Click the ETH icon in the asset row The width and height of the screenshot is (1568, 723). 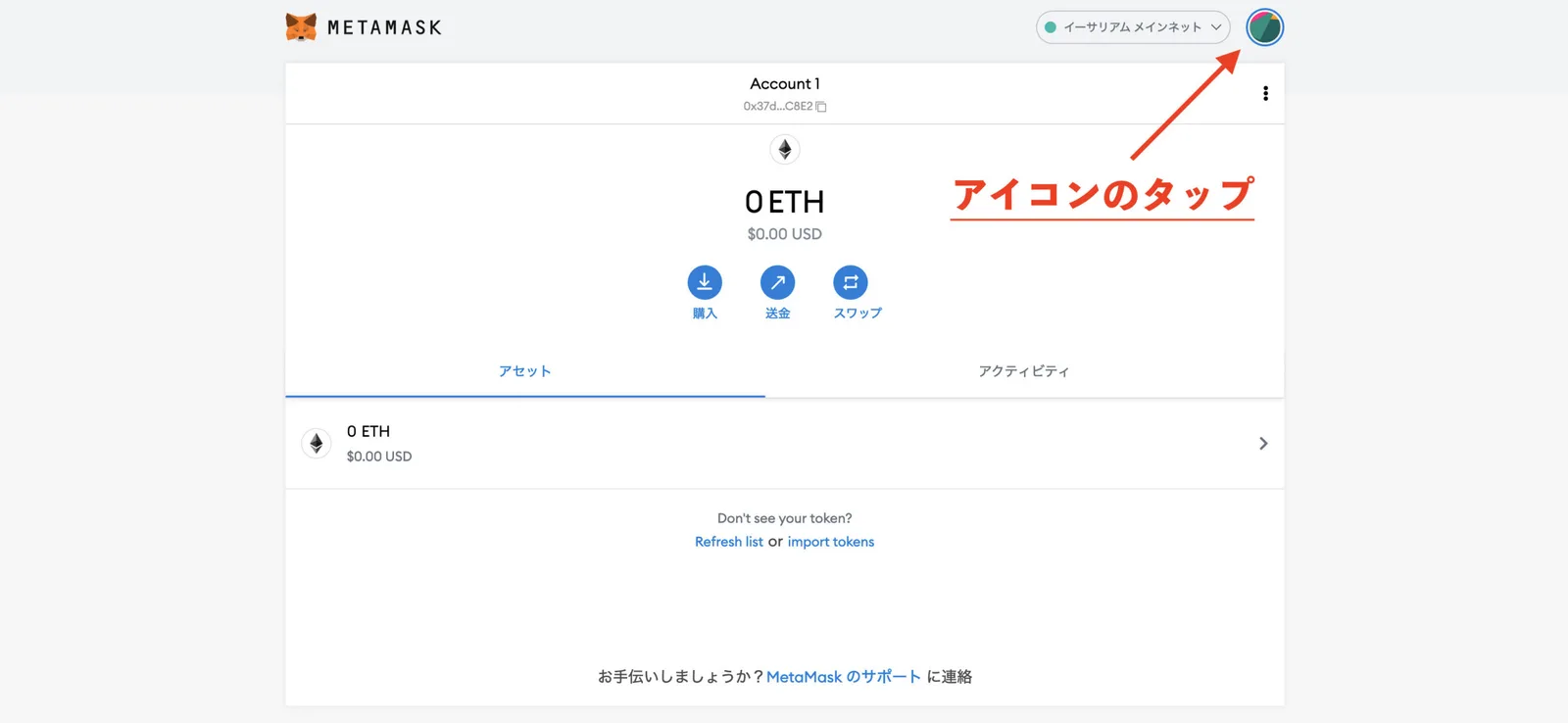click(x=316, y=444)
